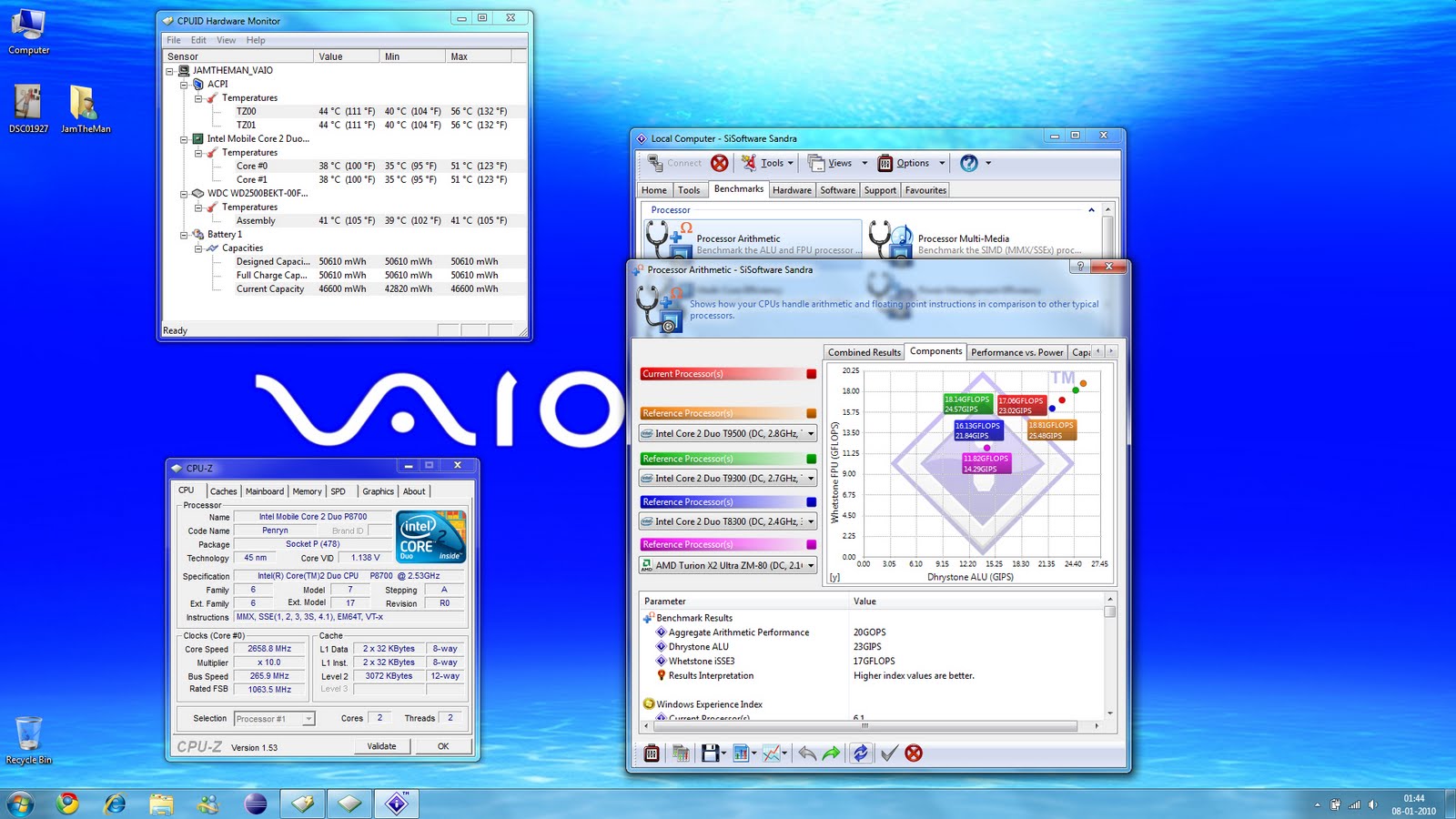Click the orange Reference Processor color swatch
The width and height of the screenshot is (1456, 819).
click(812, 413)
